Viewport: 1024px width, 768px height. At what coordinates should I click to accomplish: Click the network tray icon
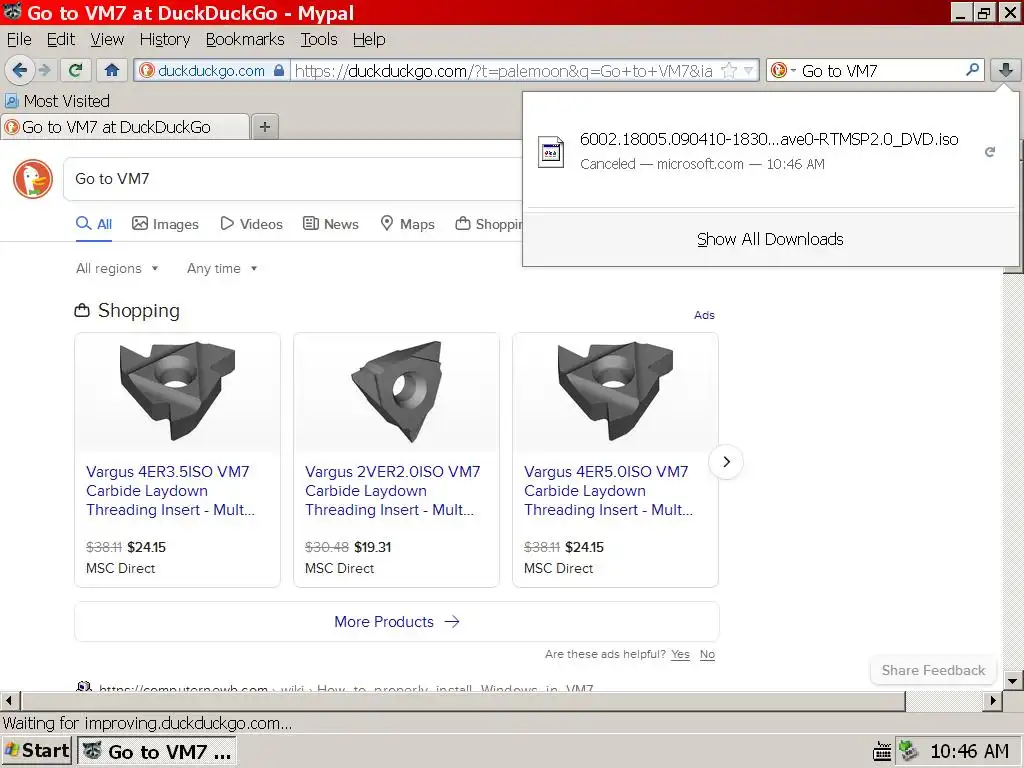click(908, 752)
